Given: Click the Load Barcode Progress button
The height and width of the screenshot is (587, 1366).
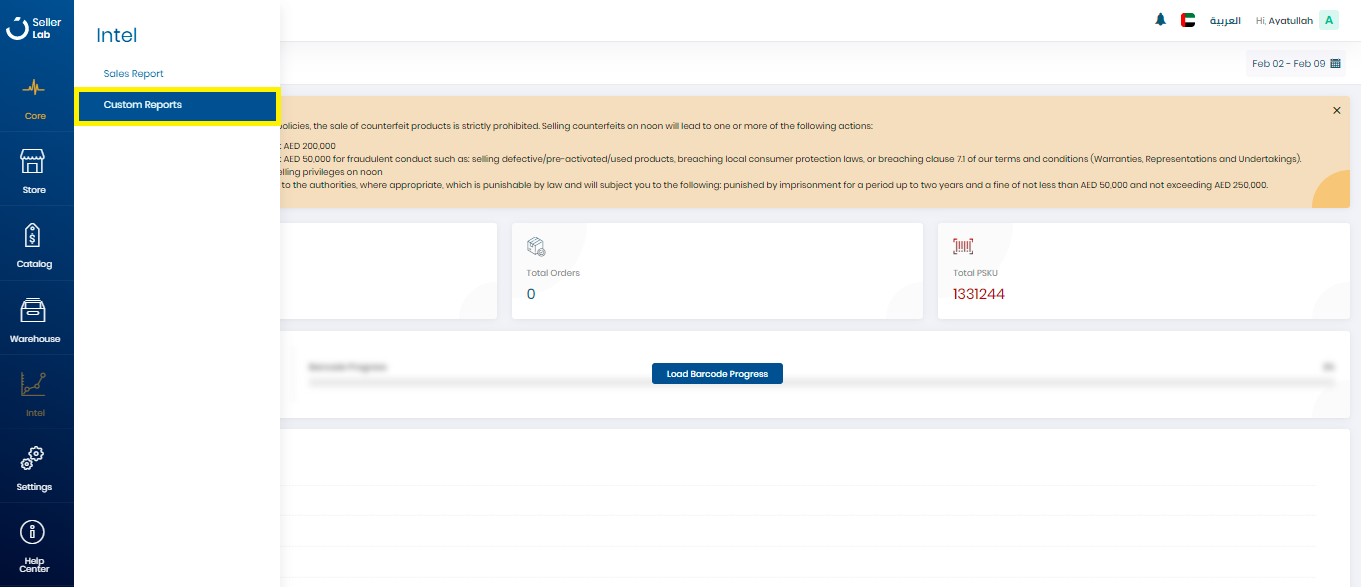Looking at the screenshot, I should [x=717, y=374].
